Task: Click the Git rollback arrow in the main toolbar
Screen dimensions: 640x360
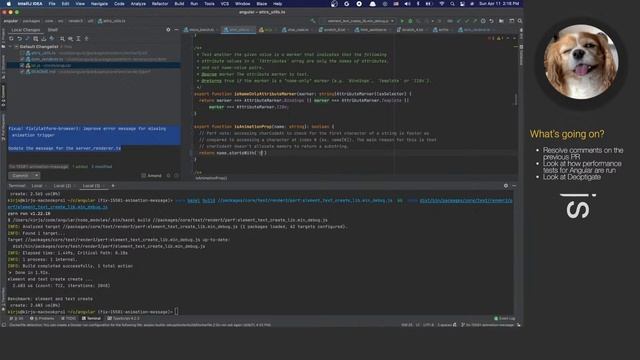Action: point(491,21)
